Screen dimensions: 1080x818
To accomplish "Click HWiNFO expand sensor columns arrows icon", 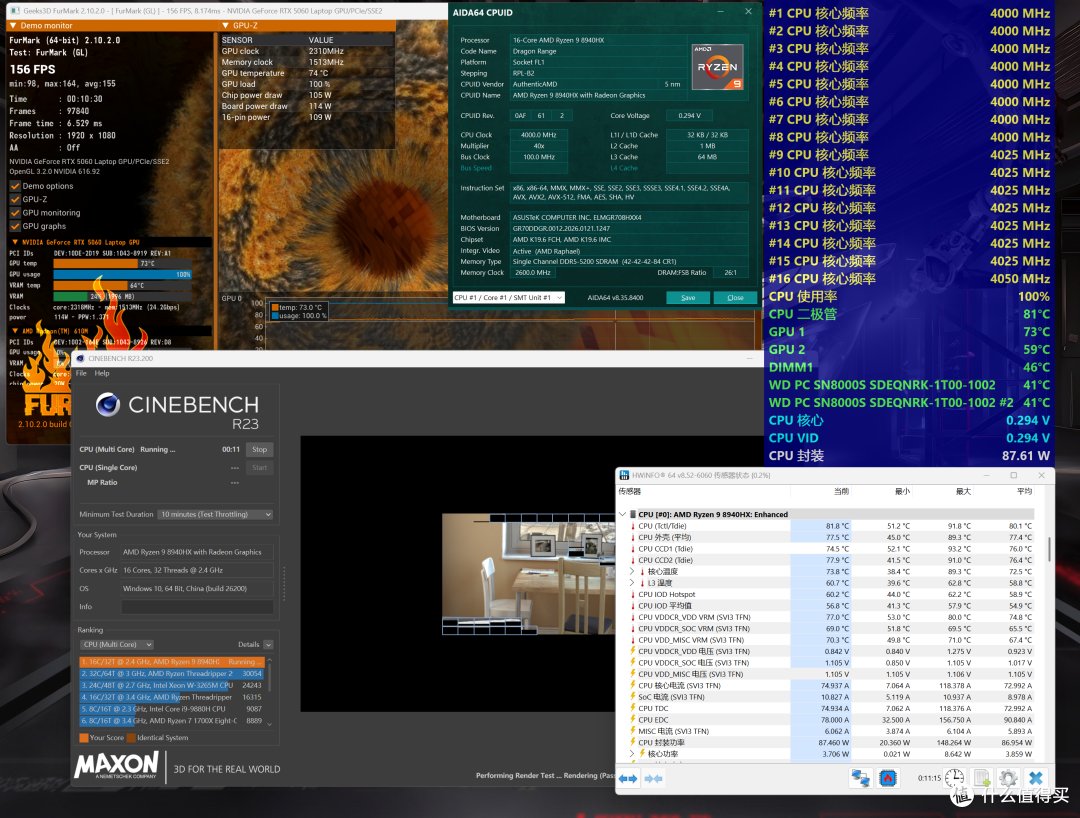I will click(628, 779).
